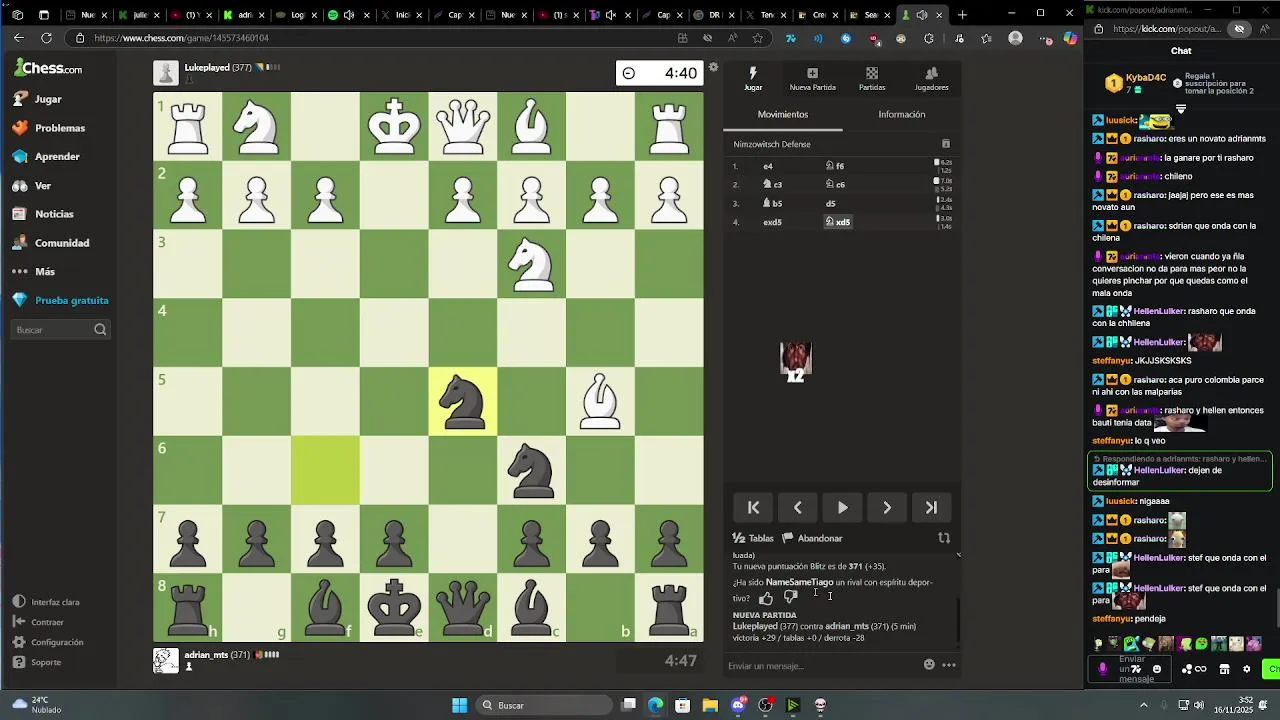The image size is (1280, 720).
Task: Click the Prueba gratuita link
Action: [61, 300]
